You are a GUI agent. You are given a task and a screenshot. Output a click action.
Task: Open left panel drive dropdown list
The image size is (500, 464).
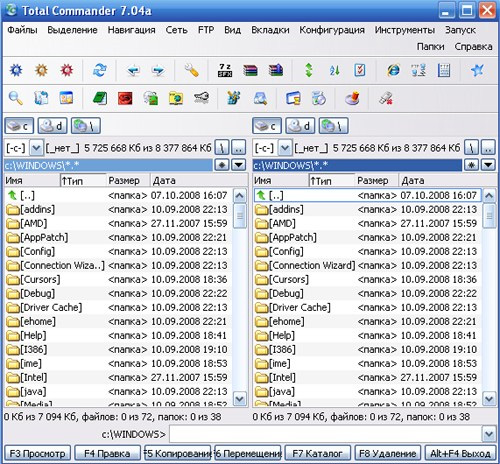coord(36,148)
